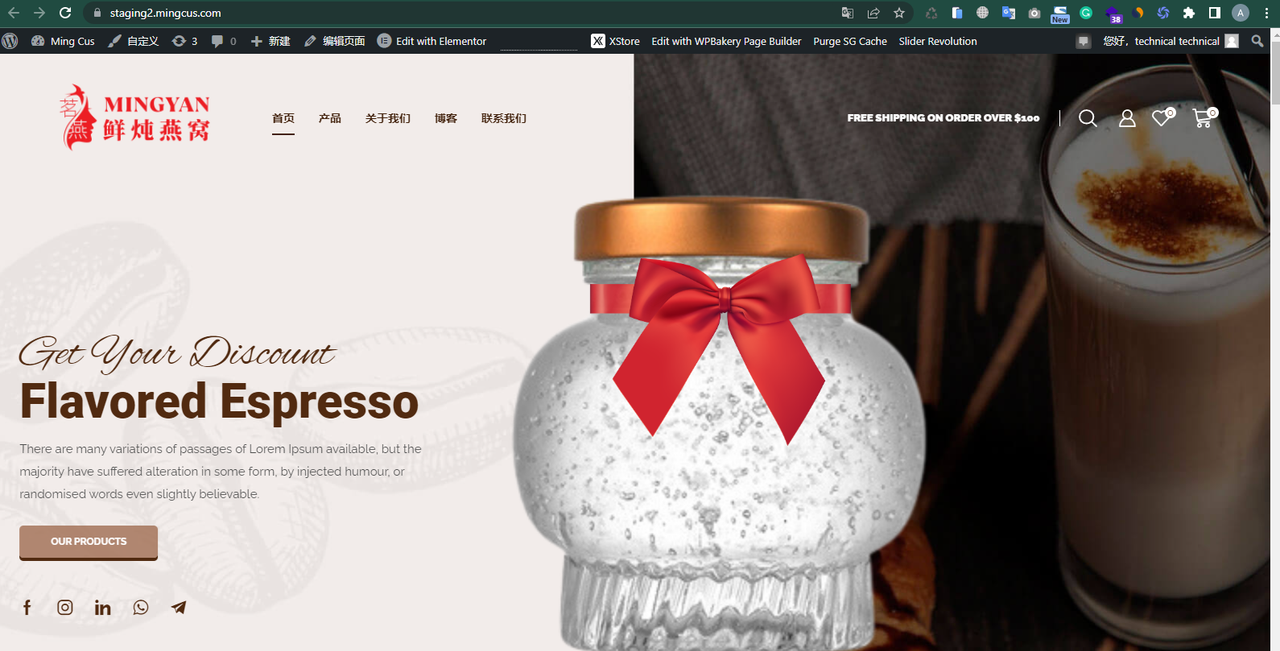Image resolution: width=1280 pixels, height=651 pixels.
Task: Open the 产品 products menu item
Action: click(330, 118)
